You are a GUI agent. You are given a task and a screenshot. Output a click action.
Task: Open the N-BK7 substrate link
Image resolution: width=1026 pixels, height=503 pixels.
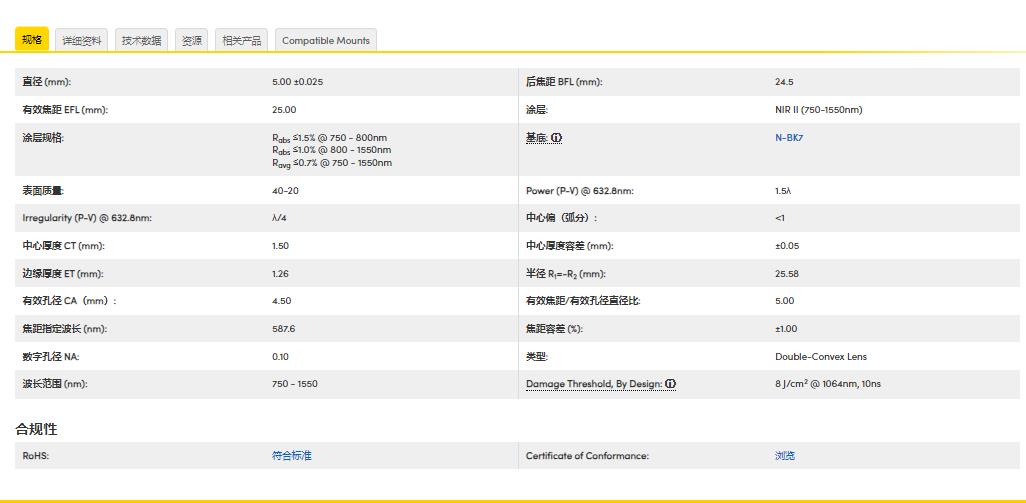point(789,138)
